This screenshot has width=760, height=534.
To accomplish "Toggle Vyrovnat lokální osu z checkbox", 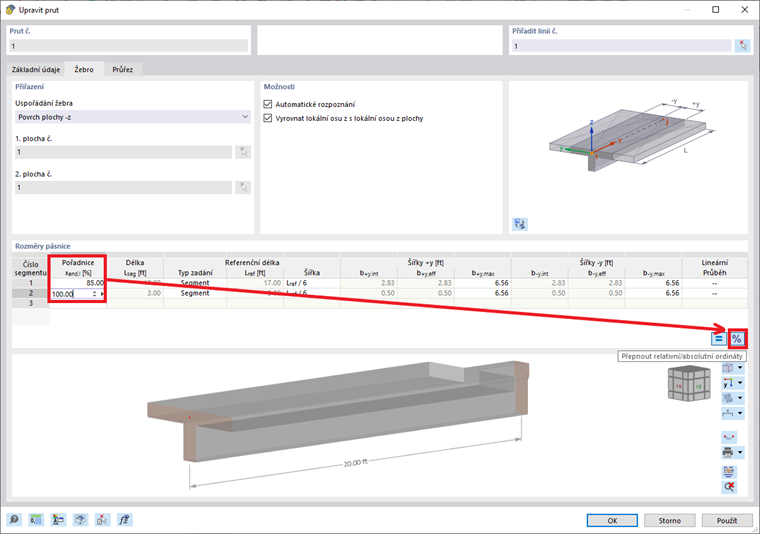I will 268,118.
